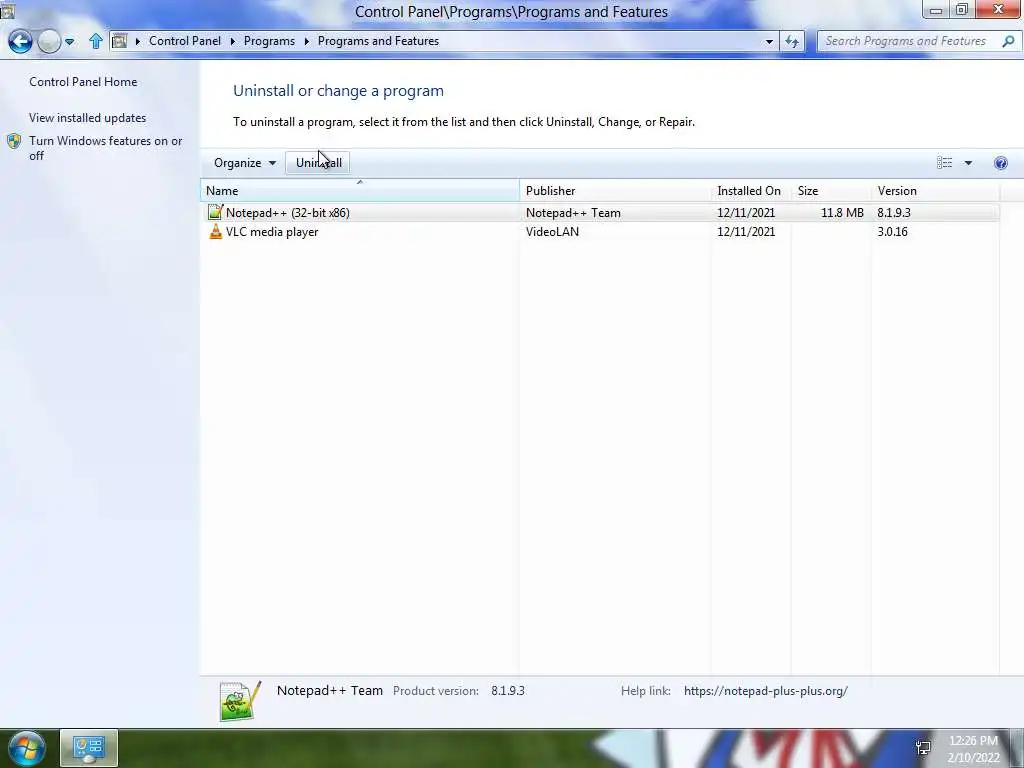Click the VLC cone icon

(x=215, y=231)
